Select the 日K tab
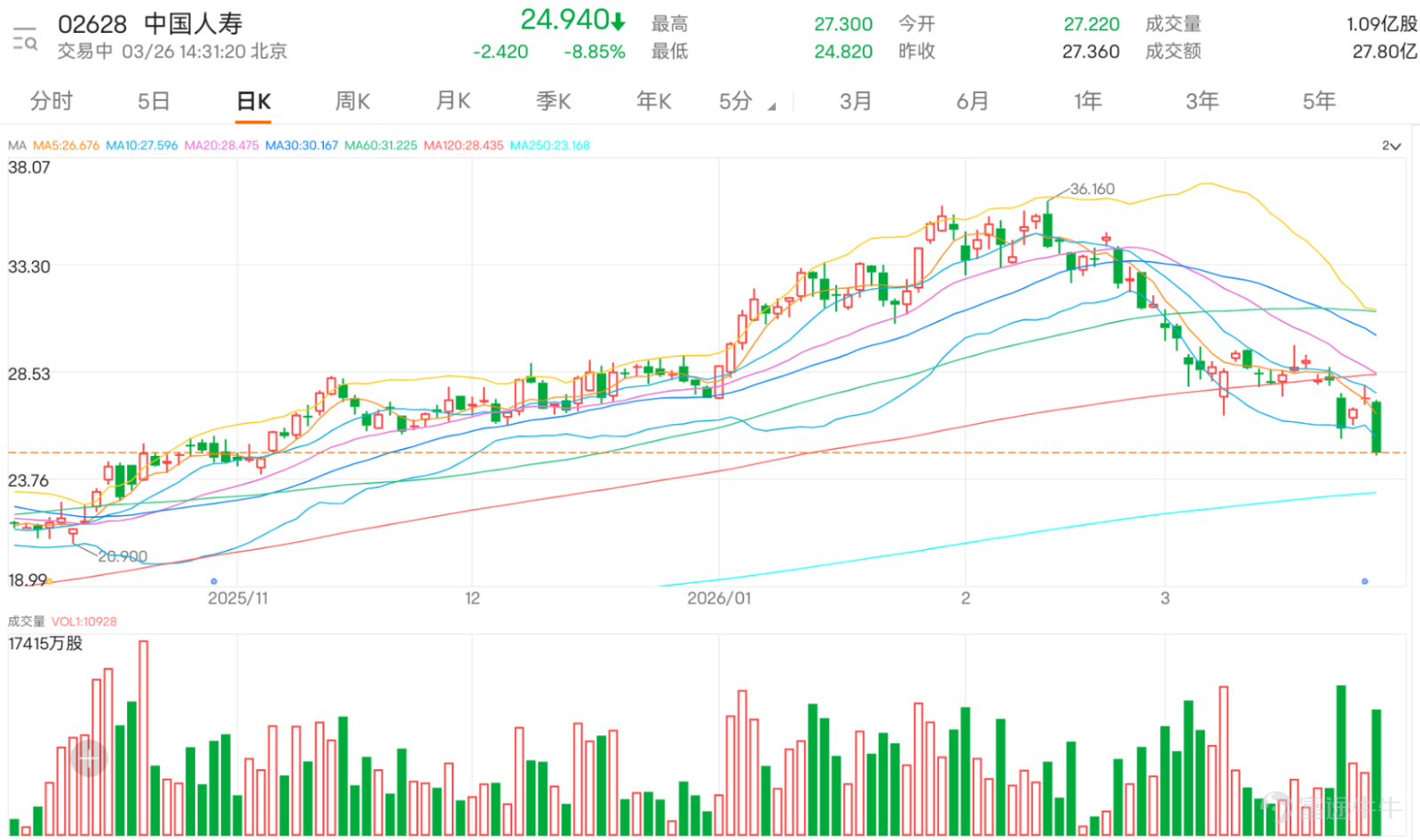The height and width of the screenshot is (840, 1420). coord(254,101)
